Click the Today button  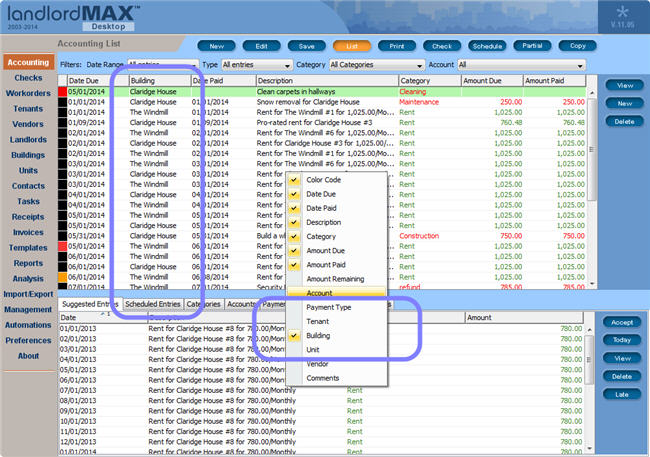click(x=622, y=340)
